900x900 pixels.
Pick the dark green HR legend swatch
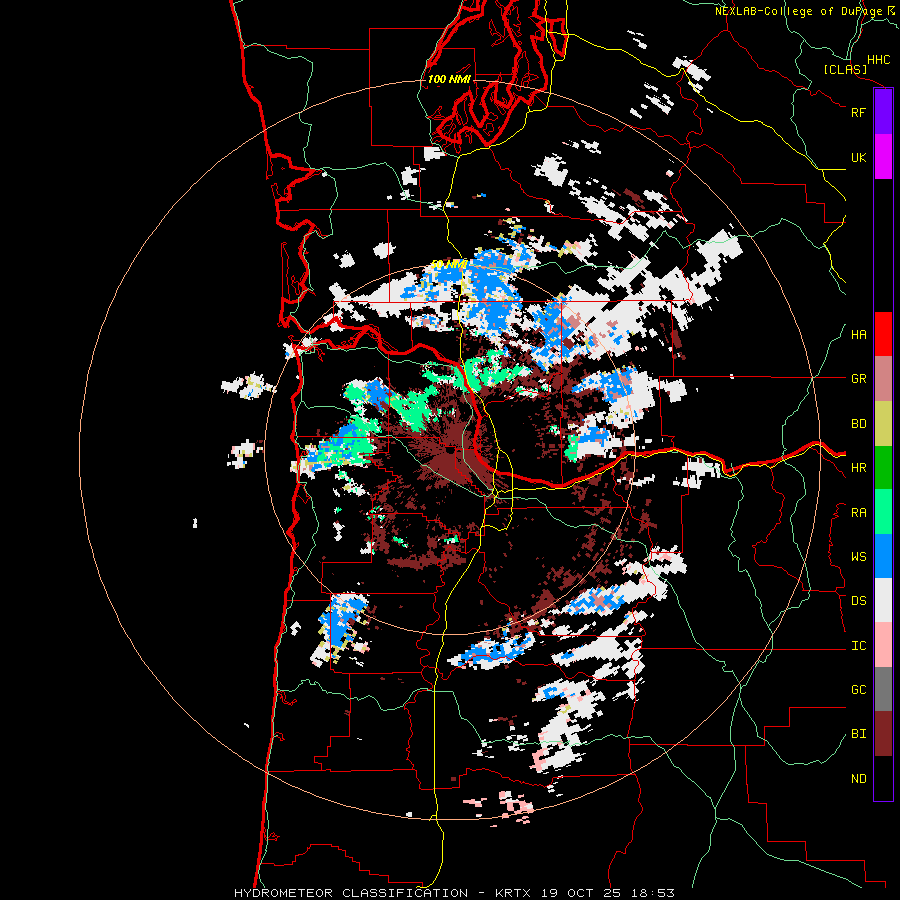(x=883, y=468)
